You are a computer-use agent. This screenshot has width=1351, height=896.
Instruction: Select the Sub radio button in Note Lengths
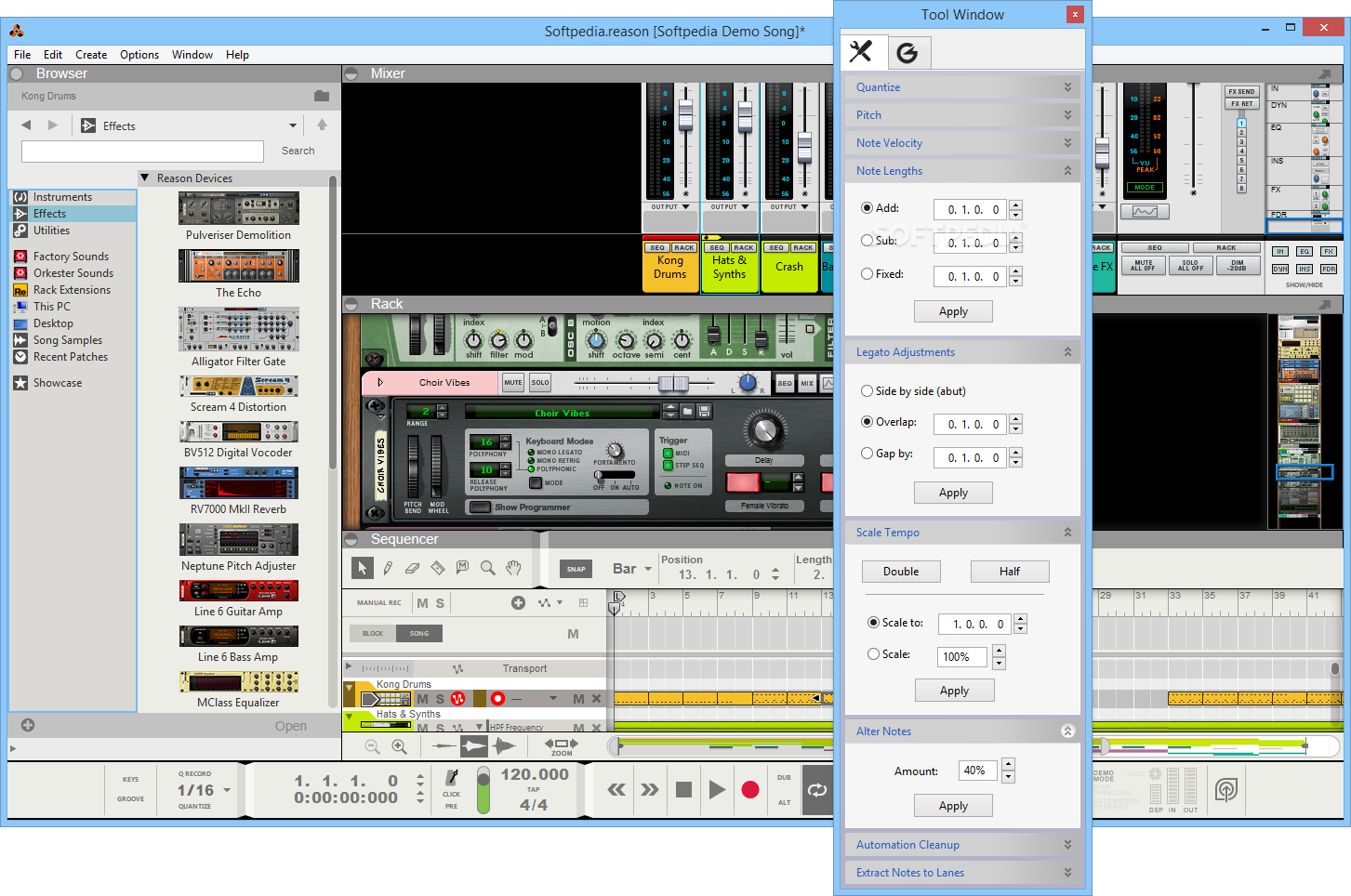[x=867, y=240]
